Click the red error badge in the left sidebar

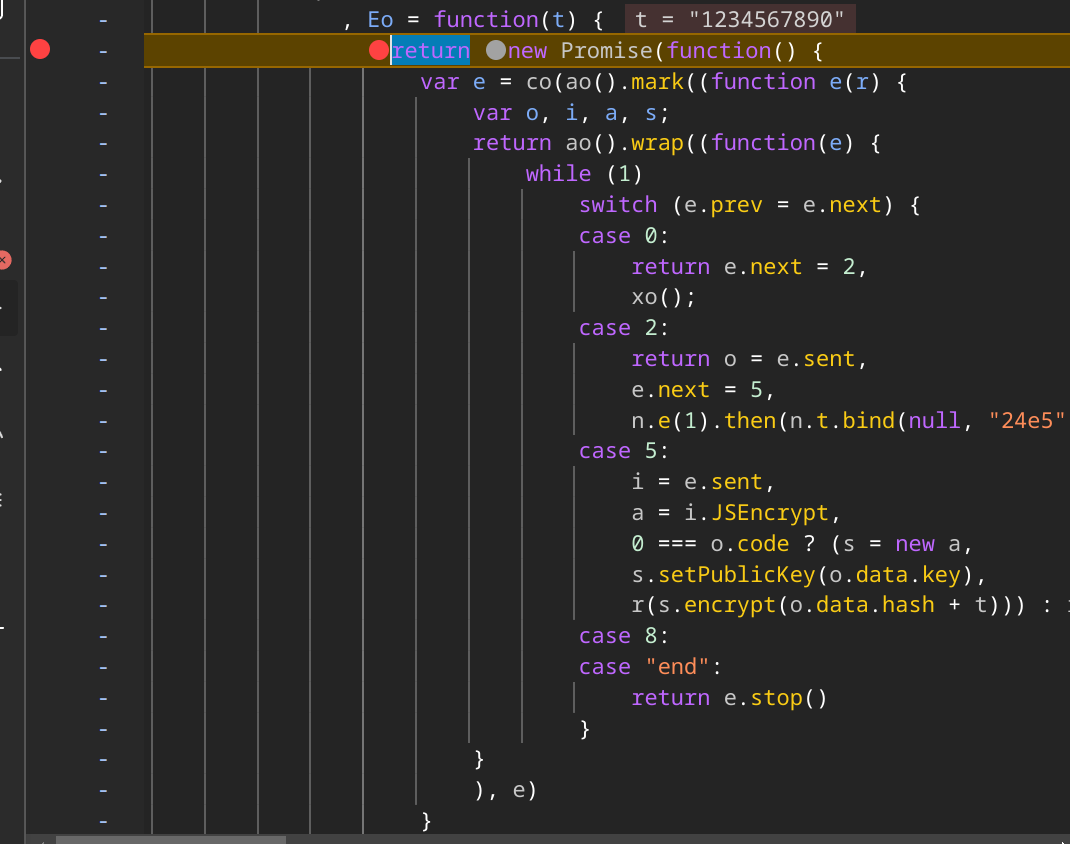coord(3,260)
